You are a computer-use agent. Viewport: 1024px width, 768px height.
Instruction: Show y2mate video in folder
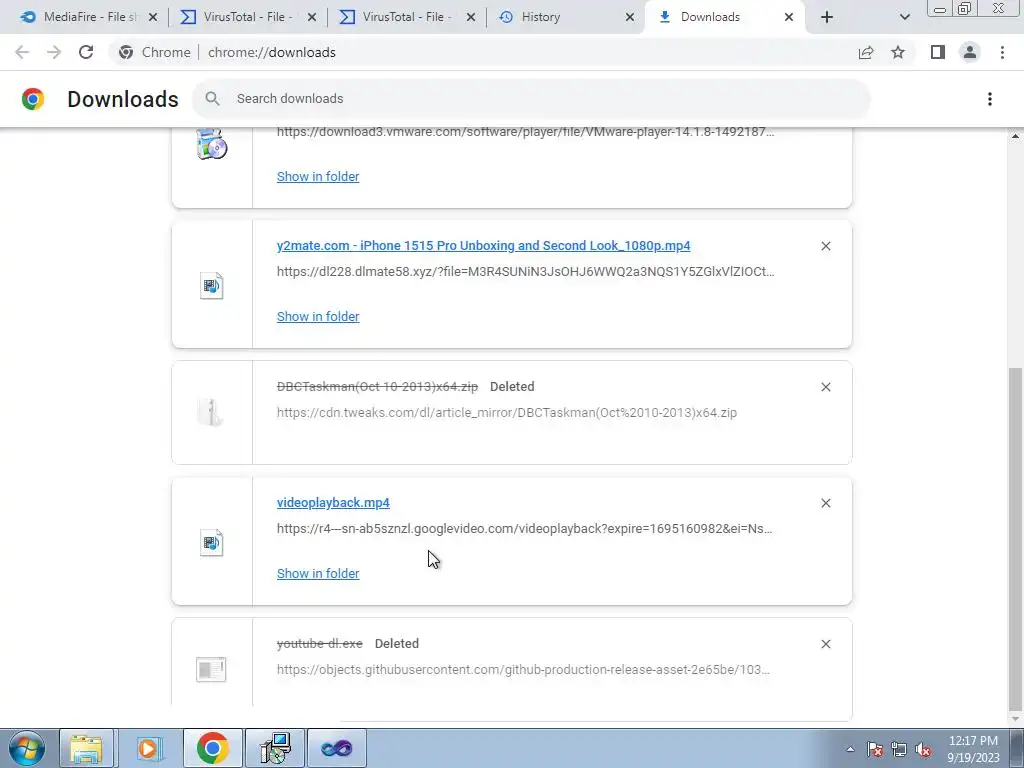[x=318, y=316]
